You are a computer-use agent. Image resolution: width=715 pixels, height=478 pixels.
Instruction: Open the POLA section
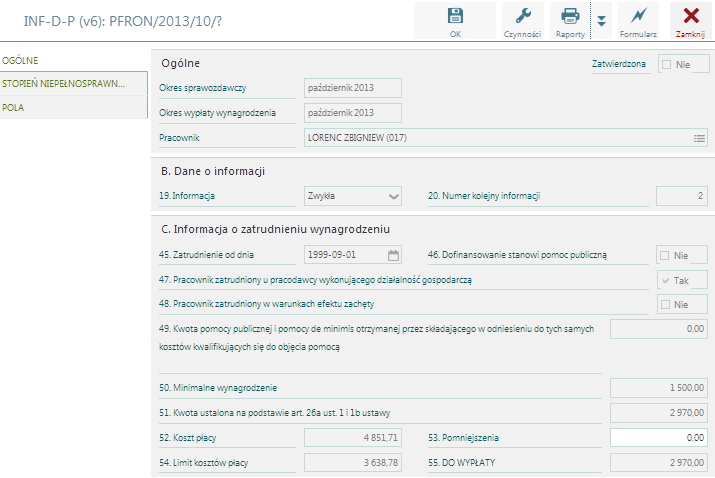pyautogui.click(x=73, y=107)
